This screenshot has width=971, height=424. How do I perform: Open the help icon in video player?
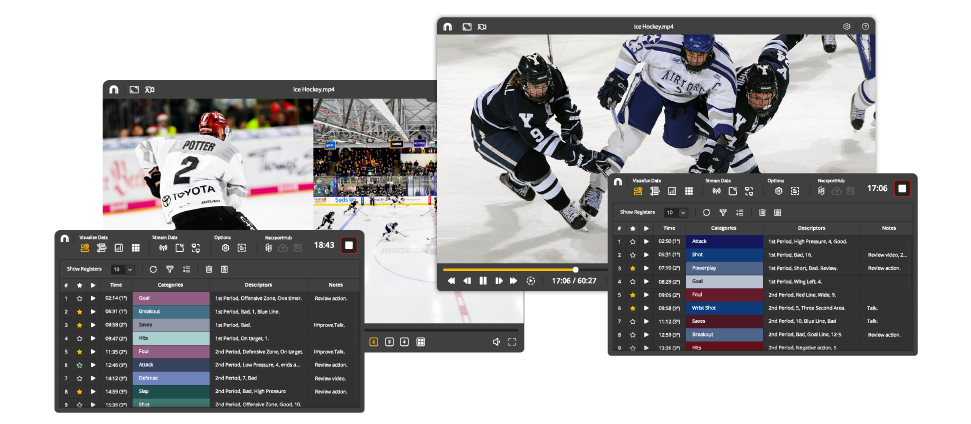click(865, 26)
